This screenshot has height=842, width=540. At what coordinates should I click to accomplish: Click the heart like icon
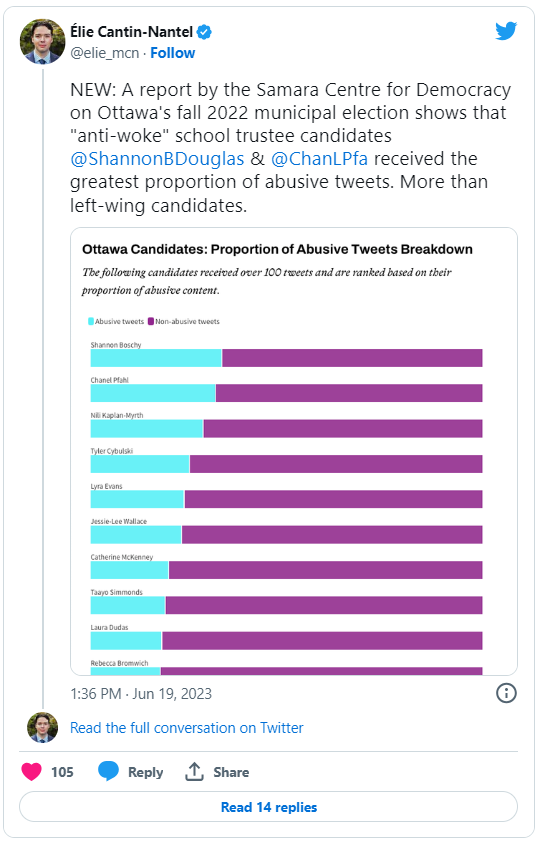pos(32,772)
